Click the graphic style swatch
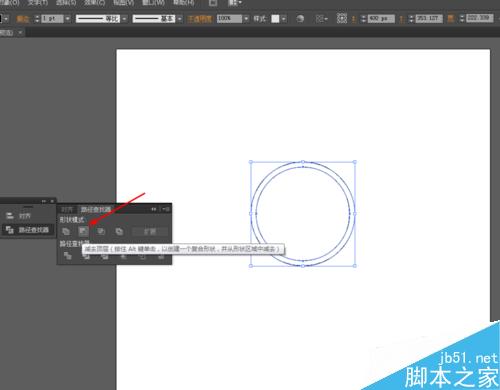Screen dimensions: 500x390 (275, 19)
